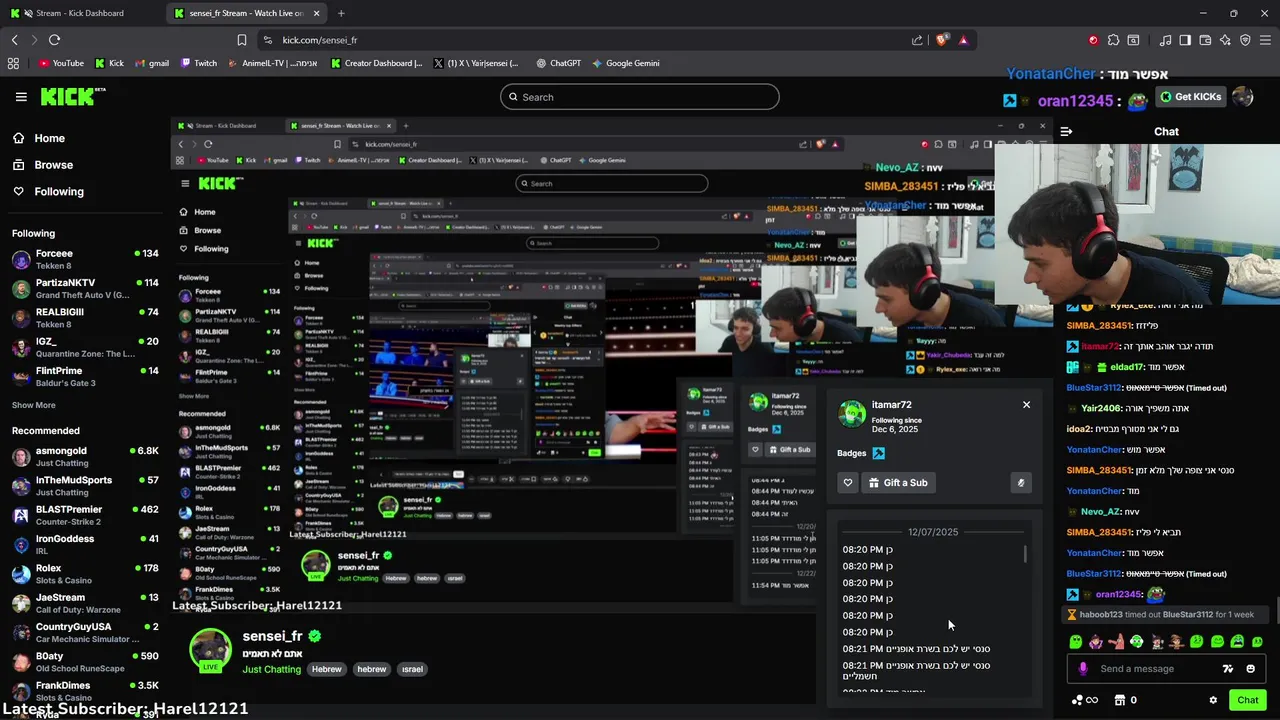Open REALBIGIII channel in sidebar
1280x720 pixels.
(85, 317)
